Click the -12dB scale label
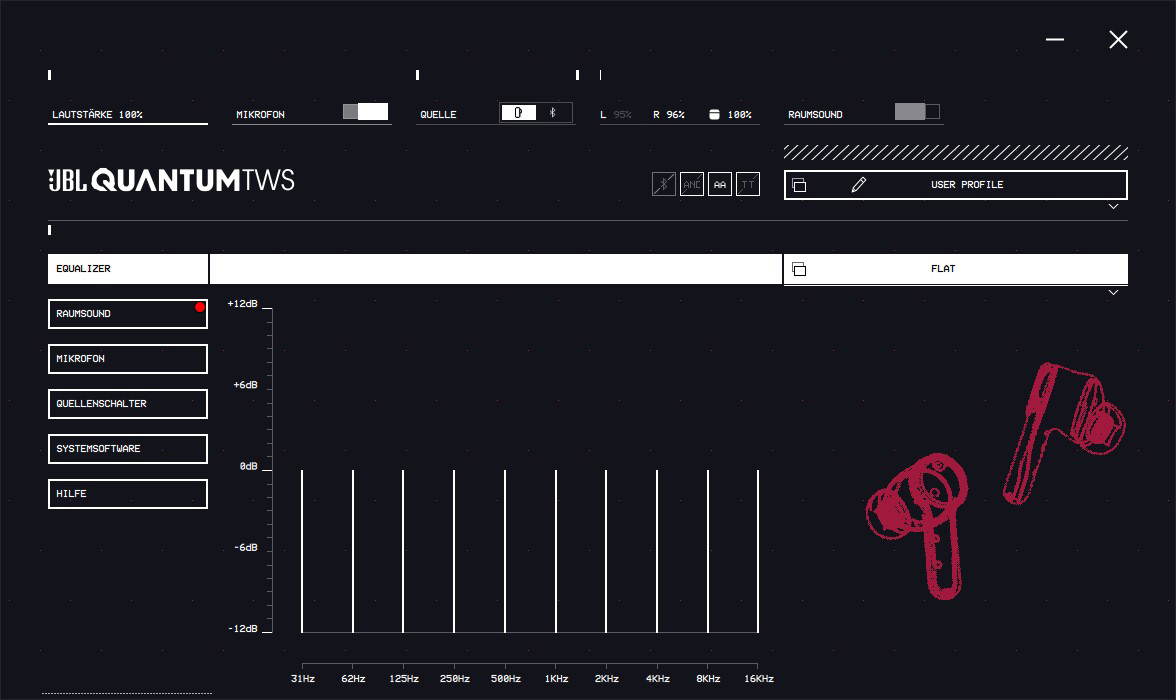The width and height of the screenshot is (1176, 700). pyautogui.click(x=242, y=629)
